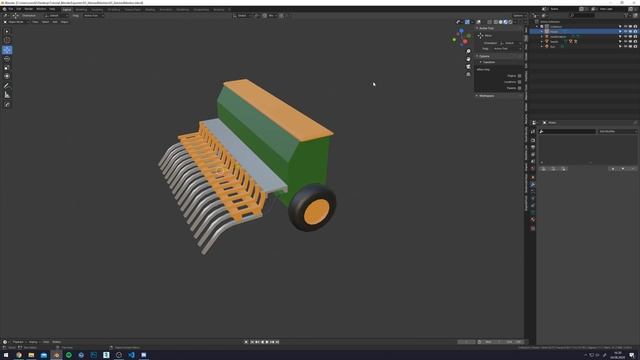Click the green Y axis gizmo ball

pyautogui.click(x=454, y=40)
